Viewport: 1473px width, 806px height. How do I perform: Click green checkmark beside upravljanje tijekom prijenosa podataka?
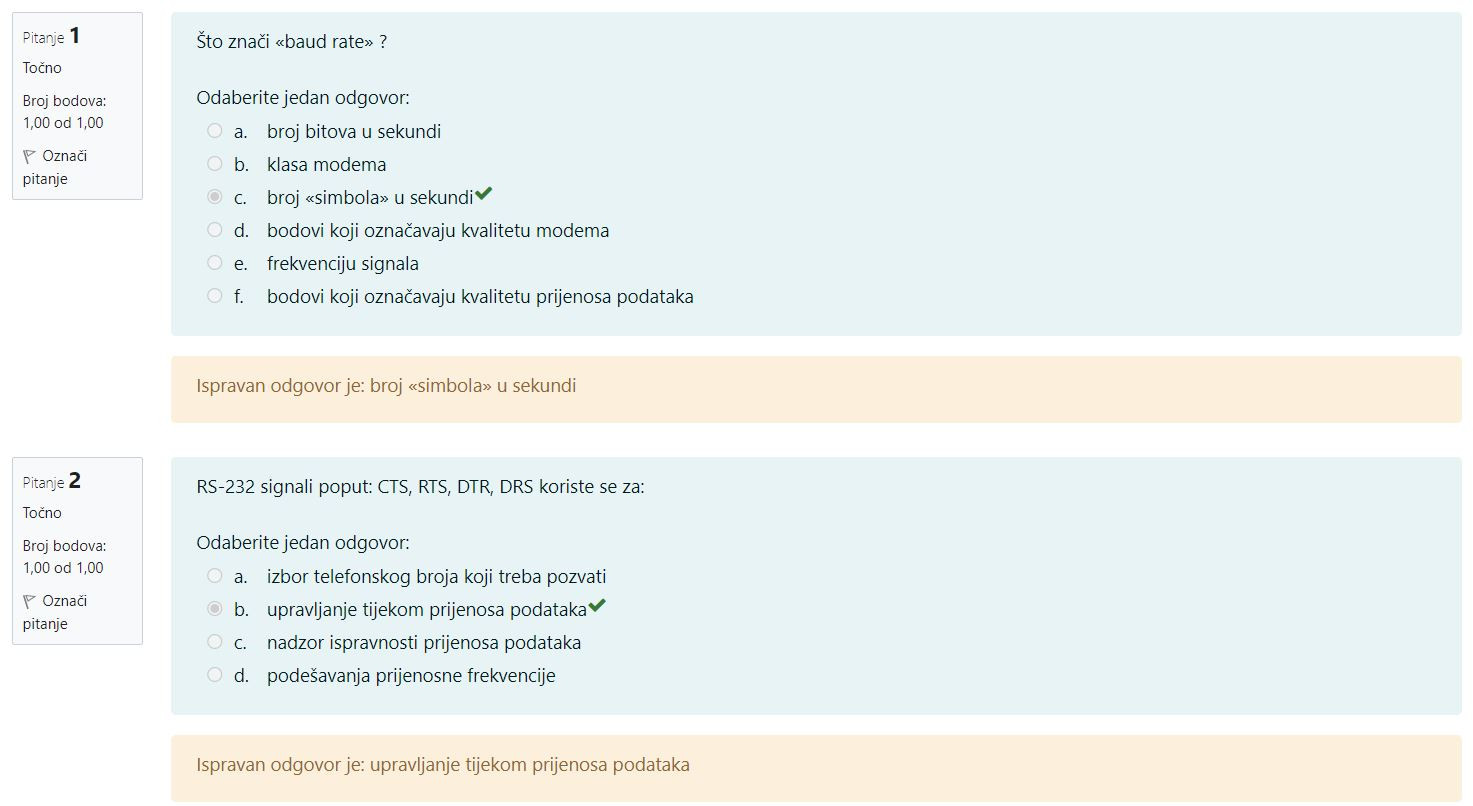click(x=597, y=606)
